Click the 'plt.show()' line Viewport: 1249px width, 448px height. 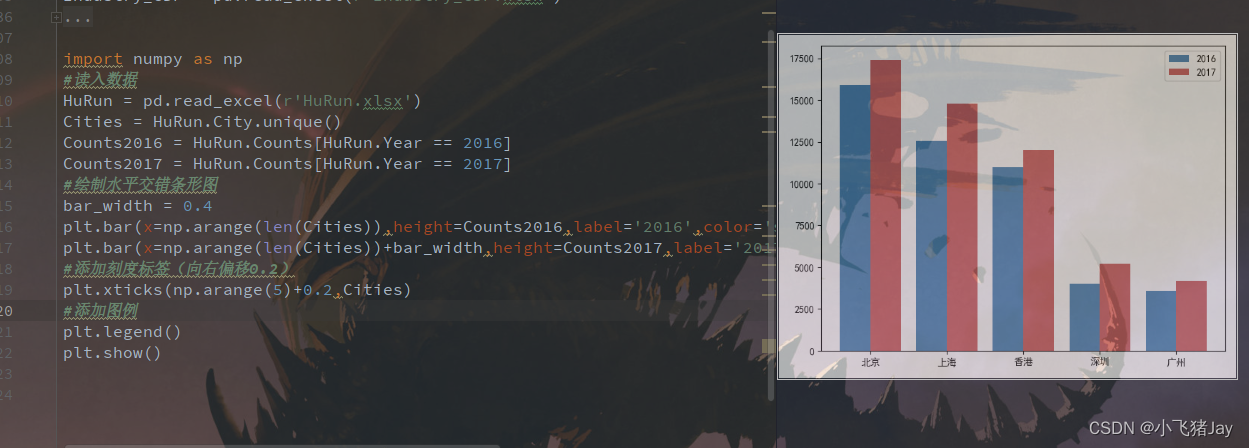click(x=112, y=353)
